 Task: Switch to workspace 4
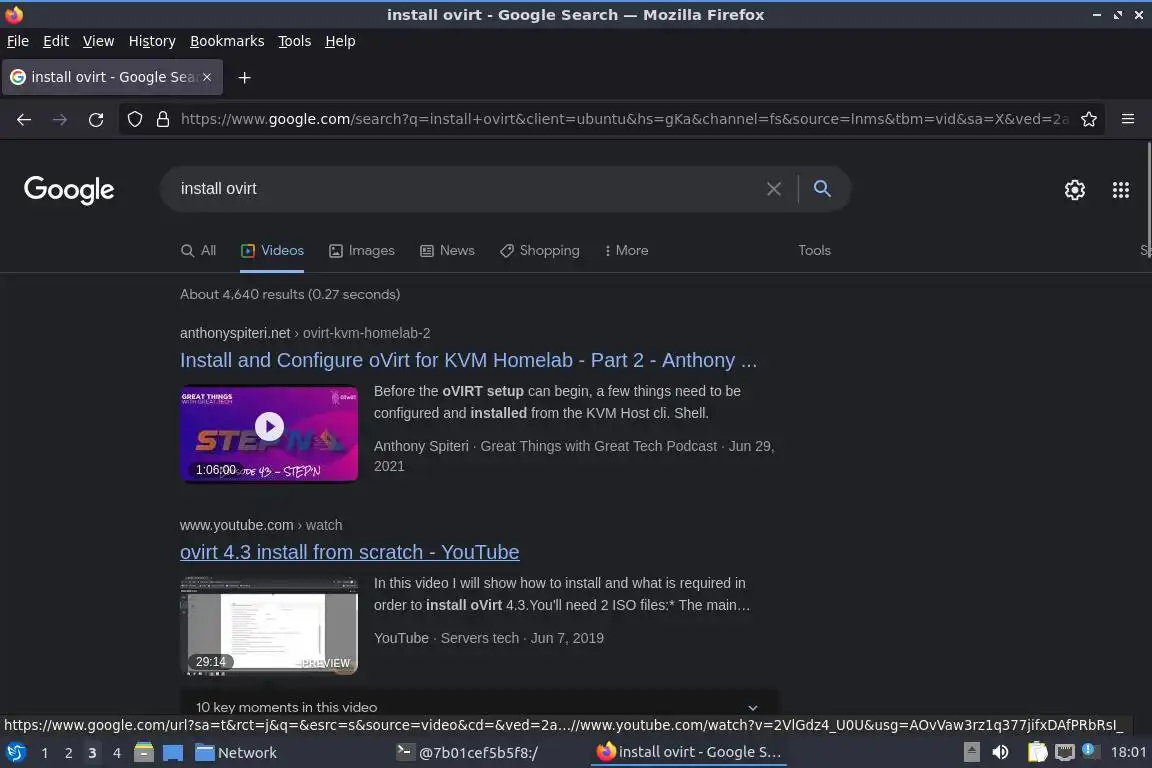[117, 753]
